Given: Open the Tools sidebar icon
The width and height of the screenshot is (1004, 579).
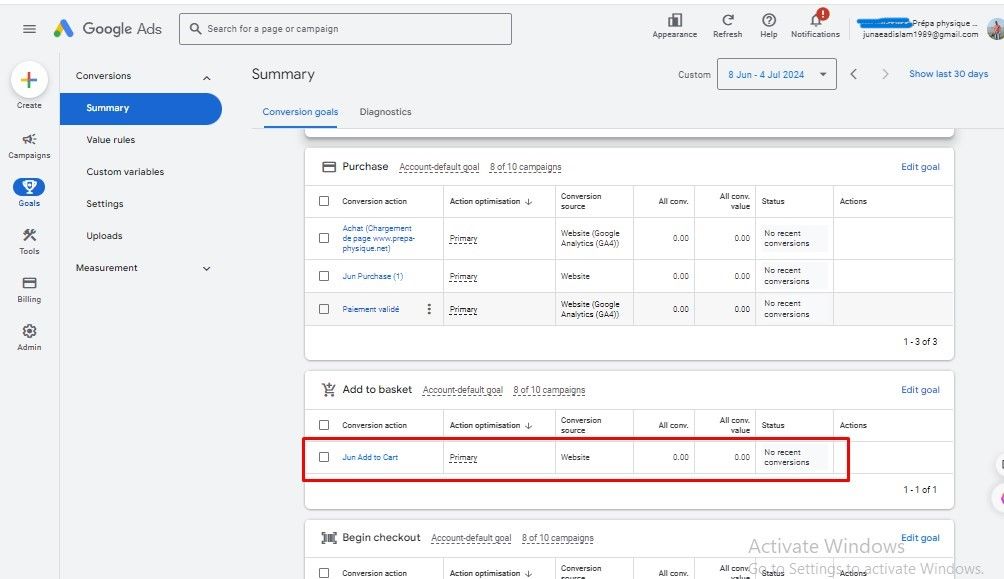Looking at the screenshot, I should (29, 240).
